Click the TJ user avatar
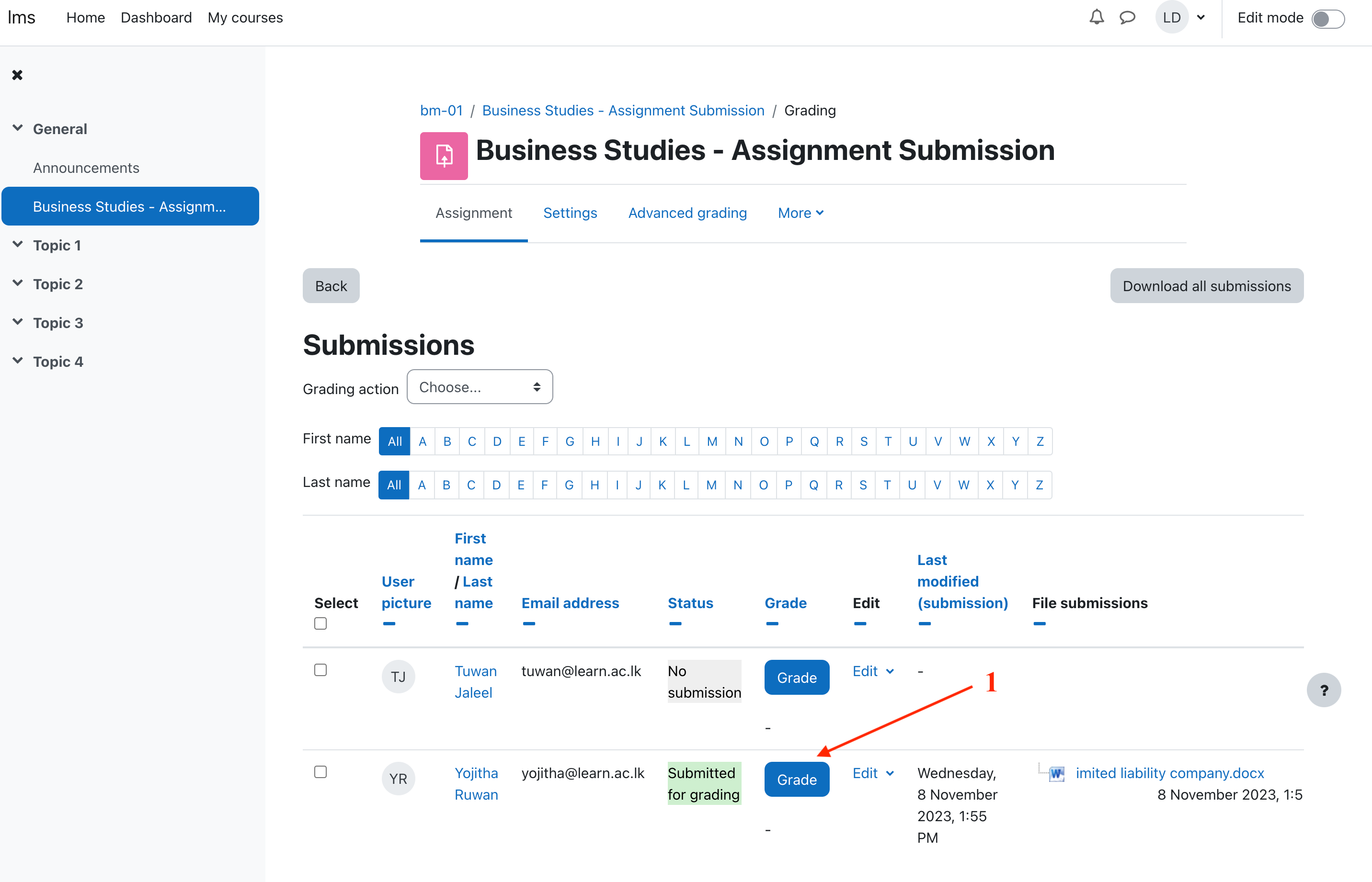Image resolution: width=1372 pixels, height=882 pixels. [398, 677]
